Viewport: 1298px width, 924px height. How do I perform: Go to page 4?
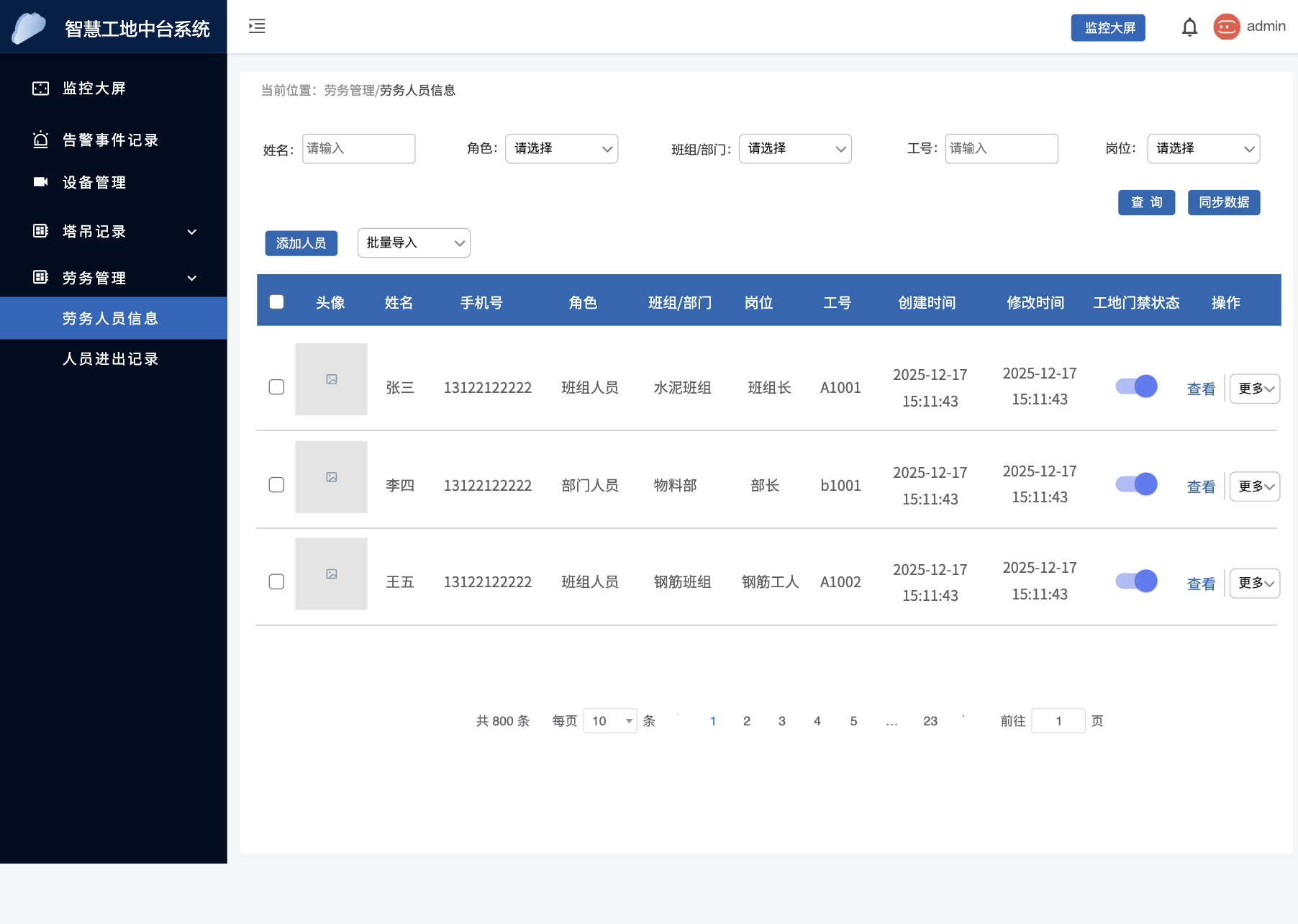click(817, 721)
